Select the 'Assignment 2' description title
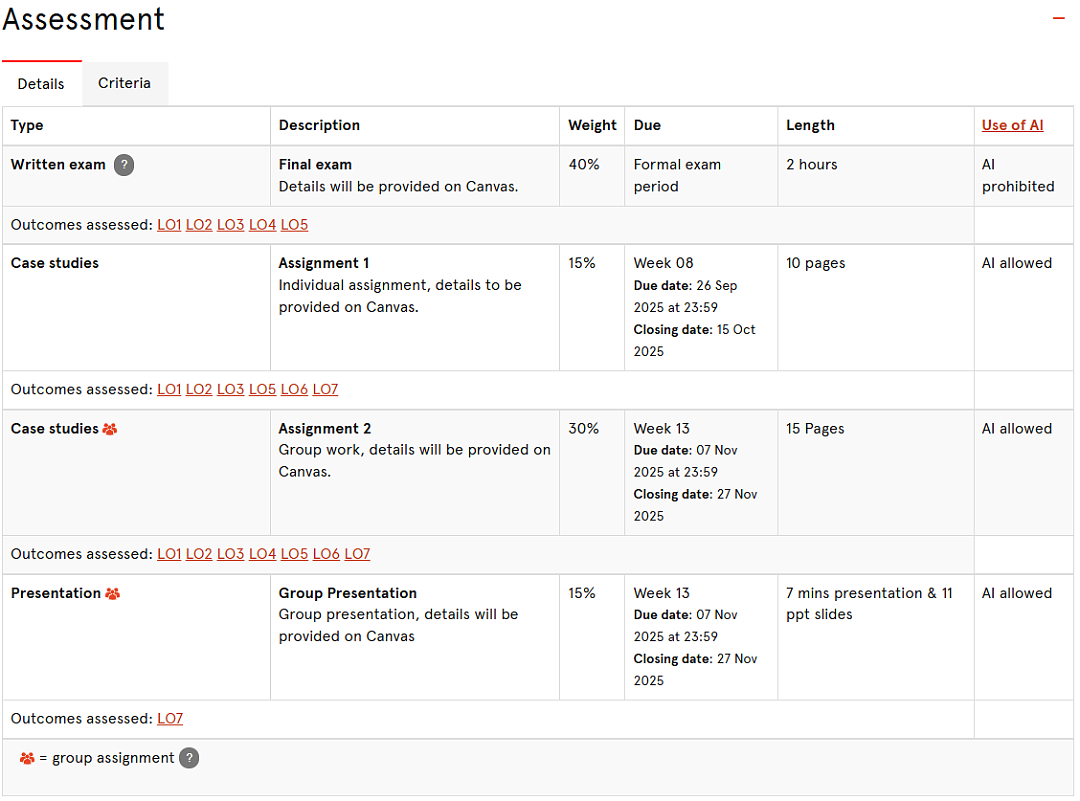This screenshot has width=1080, height=801. click(325, 429)
